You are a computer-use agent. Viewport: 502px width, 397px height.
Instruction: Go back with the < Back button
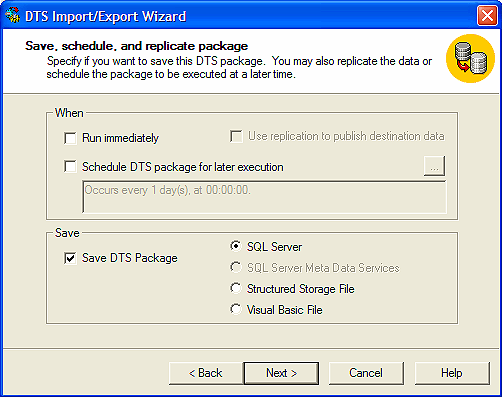coord(206,373)
